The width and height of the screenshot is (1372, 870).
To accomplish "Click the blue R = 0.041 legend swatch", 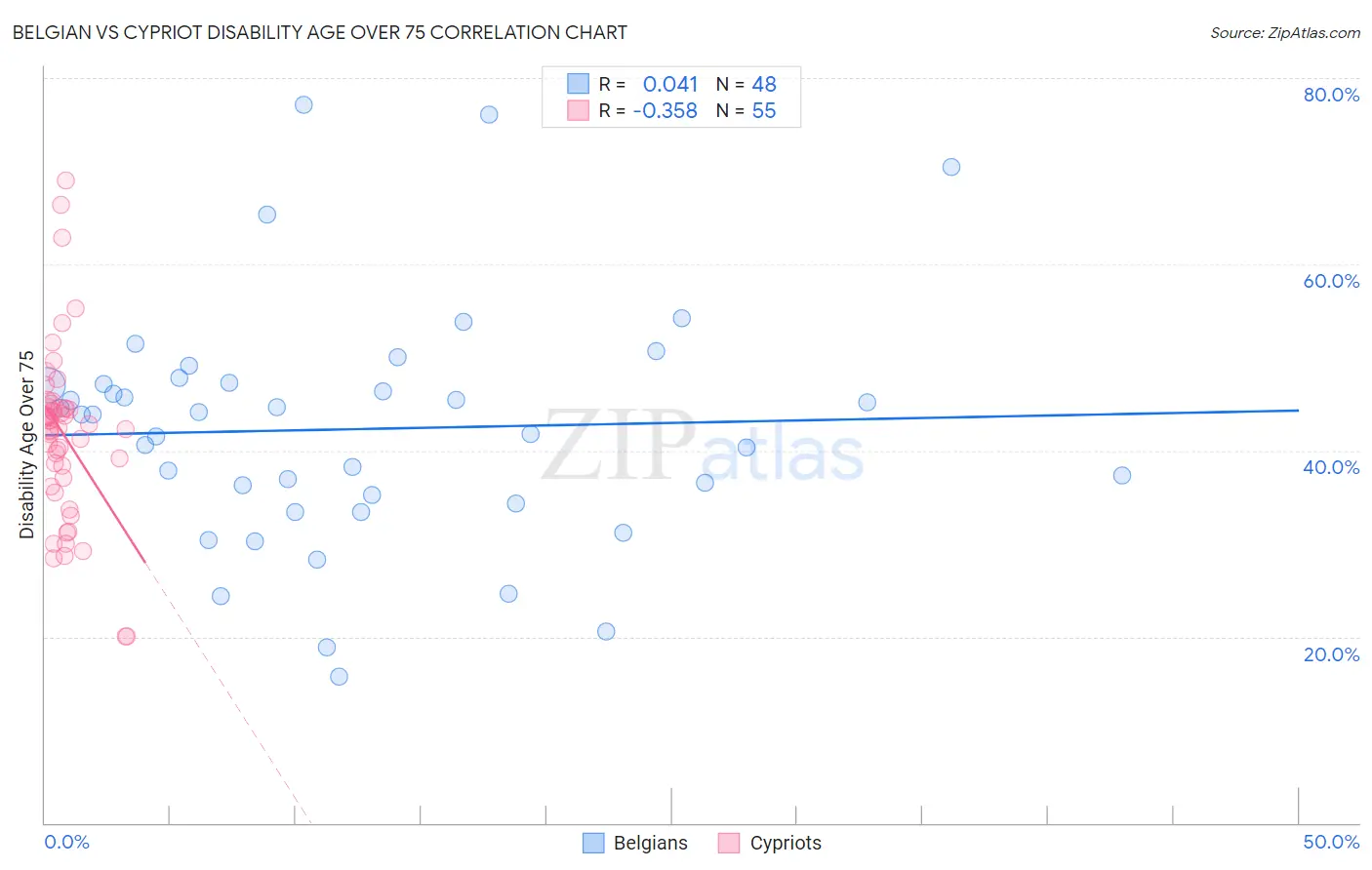I will point(579,84).
